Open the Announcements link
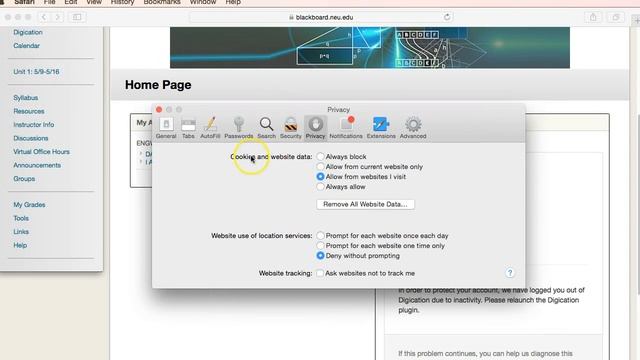640x360 pixels. pyautogui.click(x=37, y=165)
